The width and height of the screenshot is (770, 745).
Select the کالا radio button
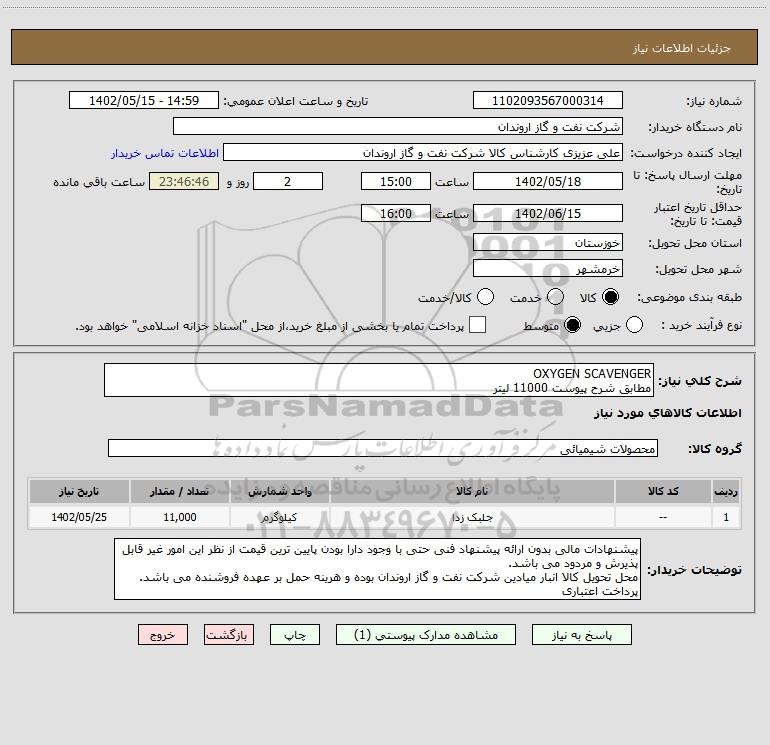point(610,297)
